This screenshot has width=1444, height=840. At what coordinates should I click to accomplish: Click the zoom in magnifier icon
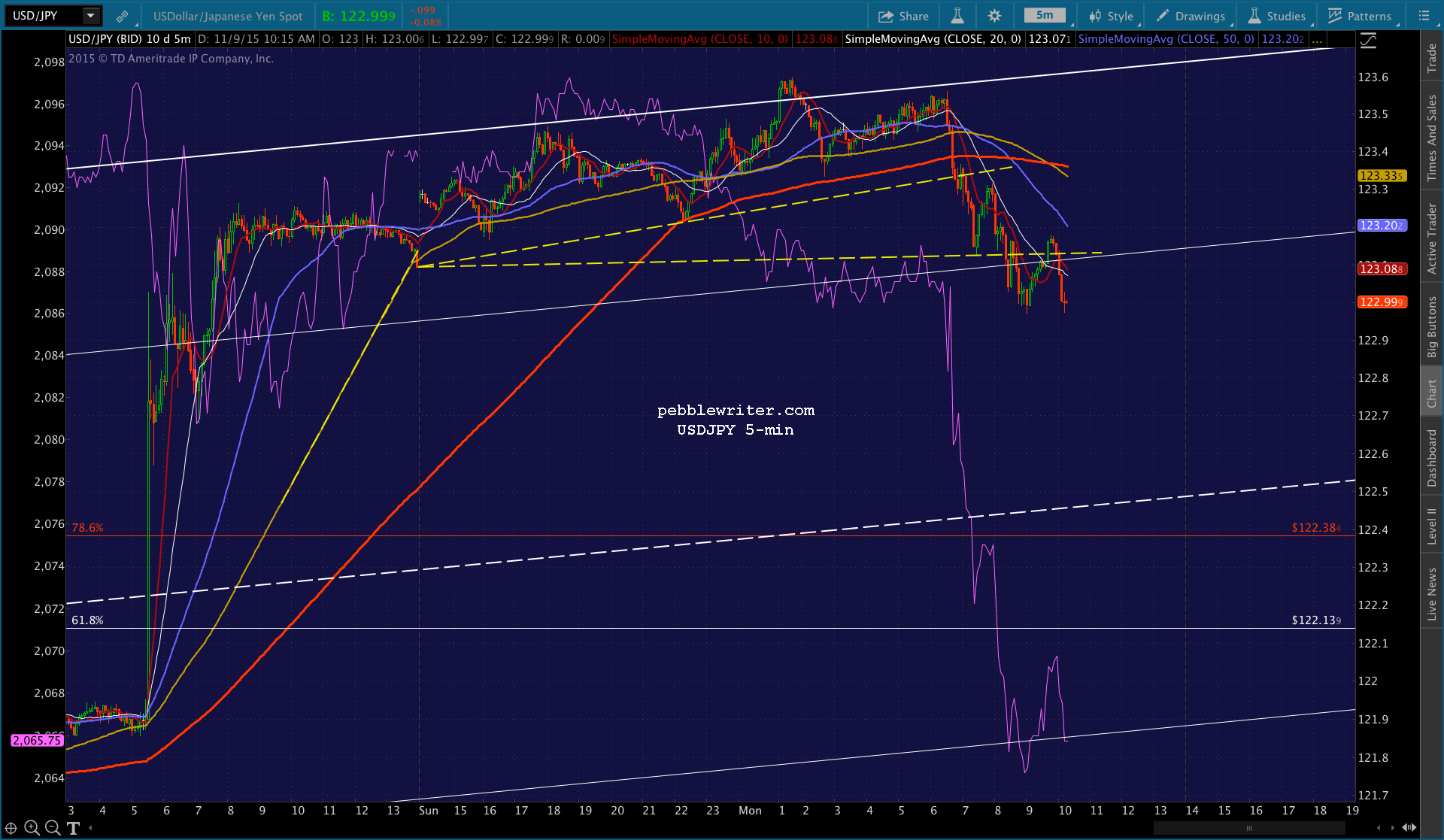coord(32,828)
